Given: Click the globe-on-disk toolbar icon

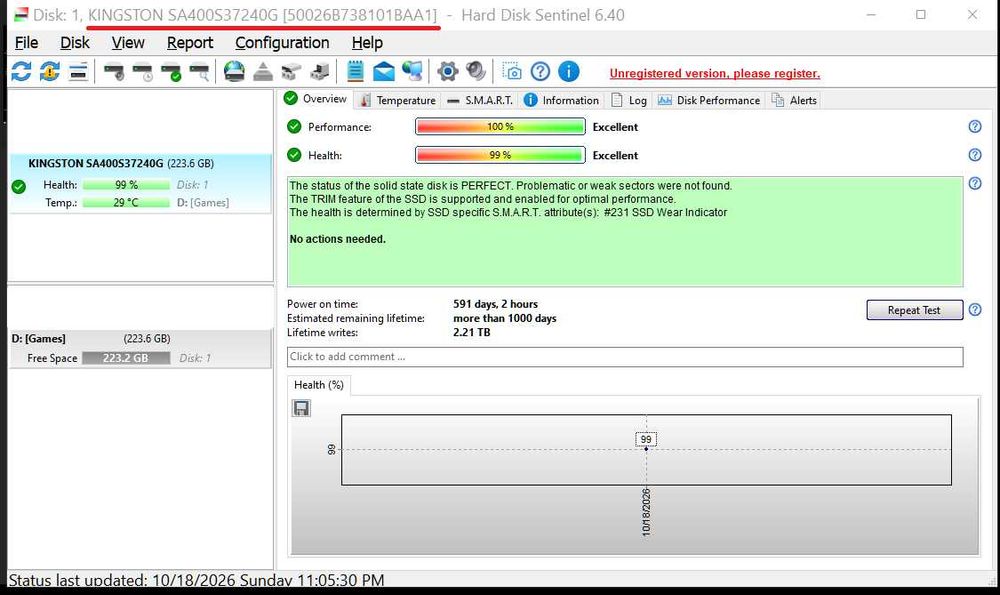Looking at the screenshot, I should point(234,71).
